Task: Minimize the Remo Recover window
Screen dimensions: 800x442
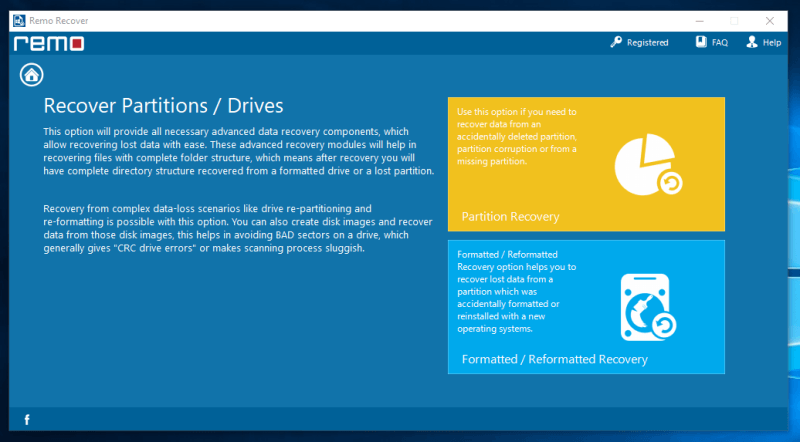Action: point(699,21)
